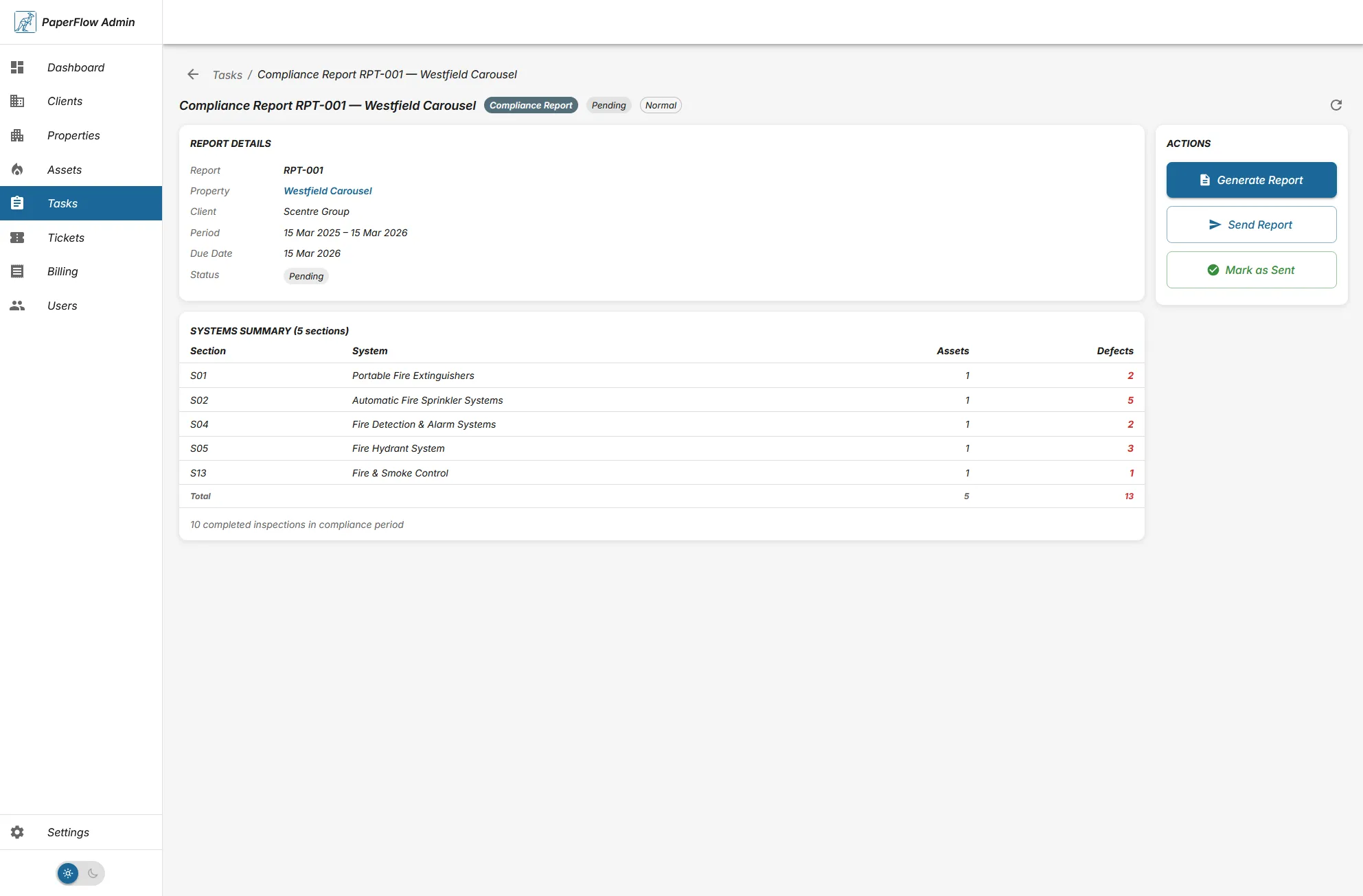Switch to dark mode with the moon toggle
Viewport: 1363px width, 896px height.
click(93, 873)
